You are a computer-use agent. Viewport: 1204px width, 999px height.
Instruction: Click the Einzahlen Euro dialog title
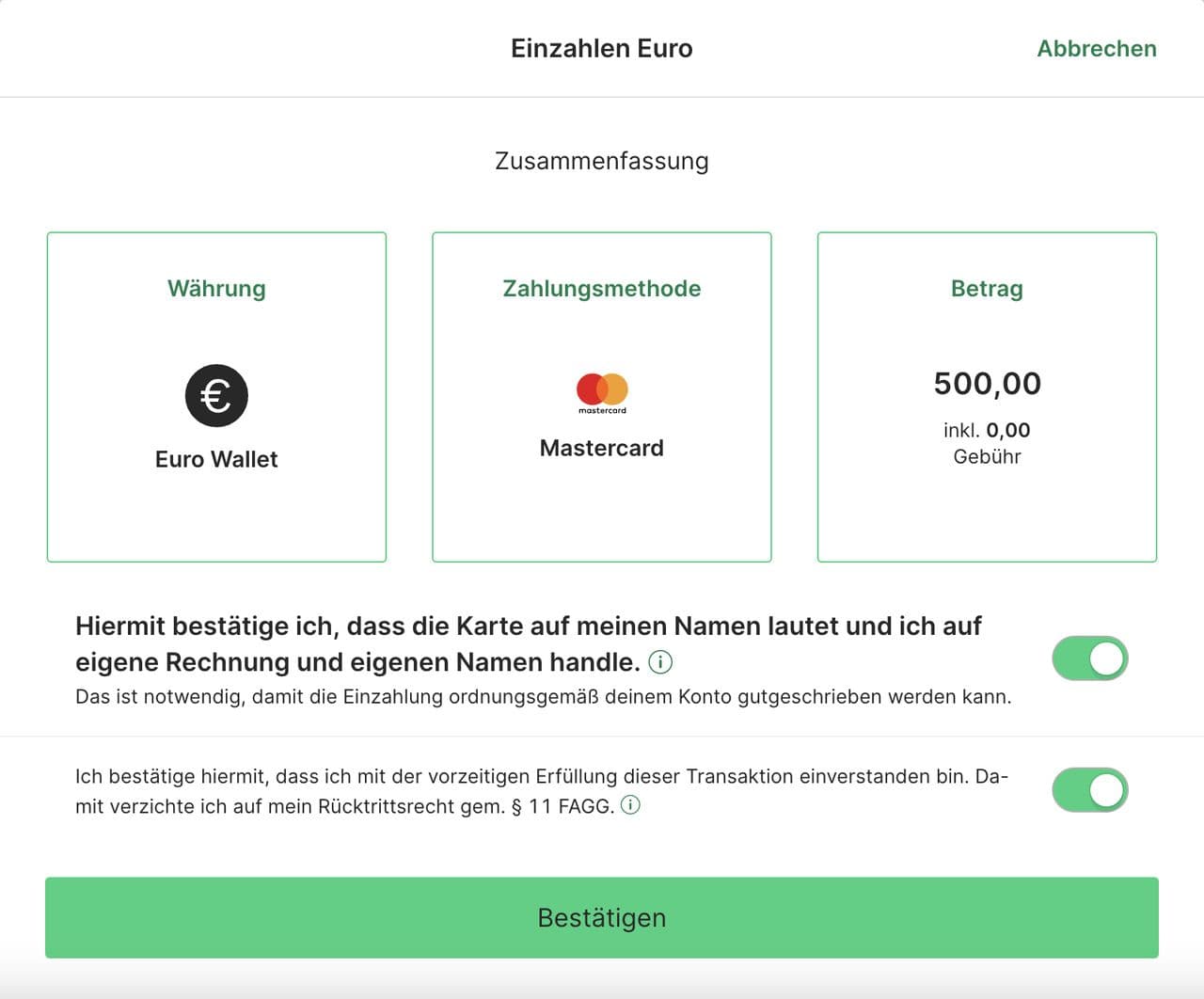click(602, 49)
